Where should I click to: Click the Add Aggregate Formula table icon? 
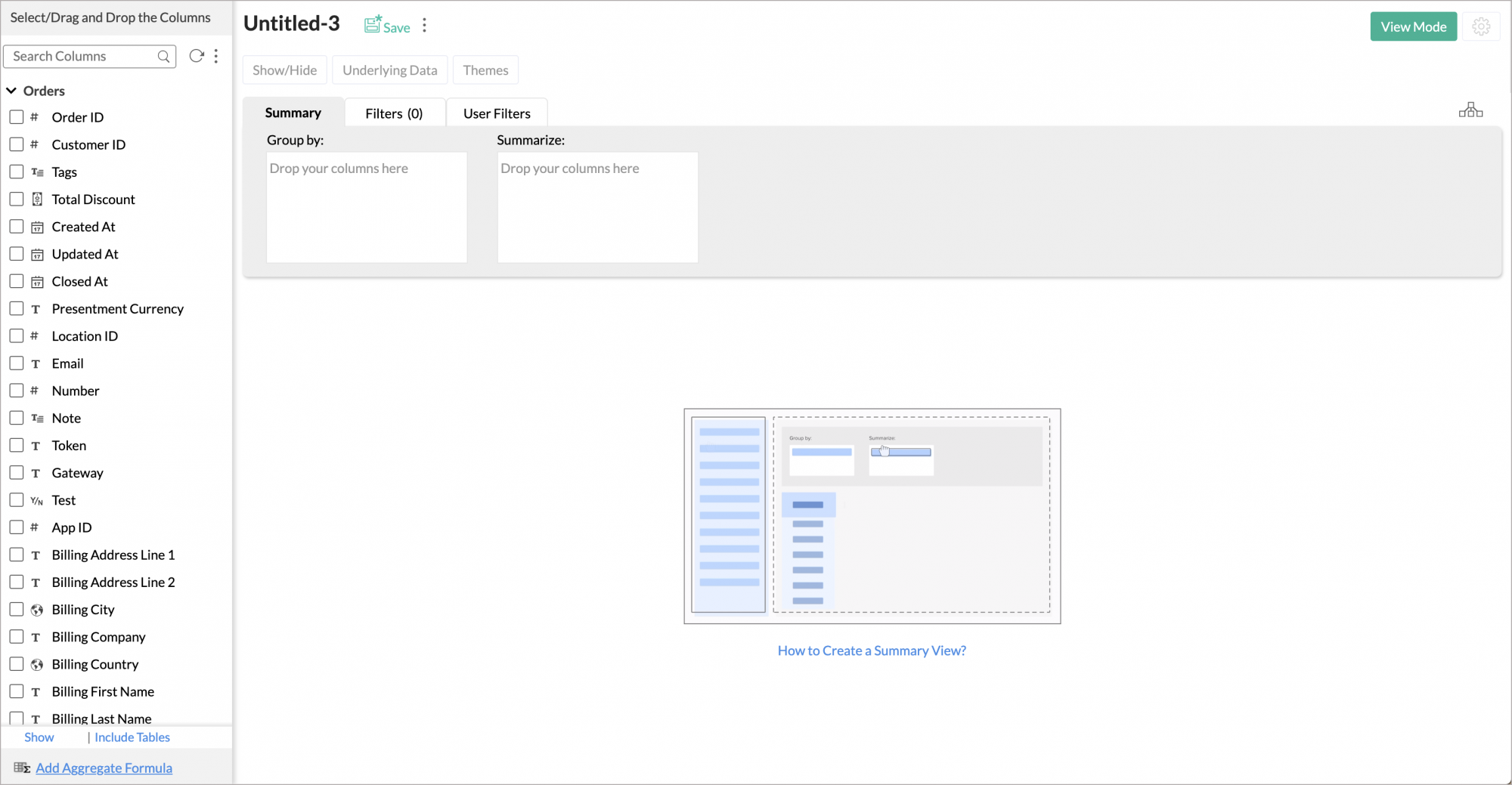coord(21,768)
